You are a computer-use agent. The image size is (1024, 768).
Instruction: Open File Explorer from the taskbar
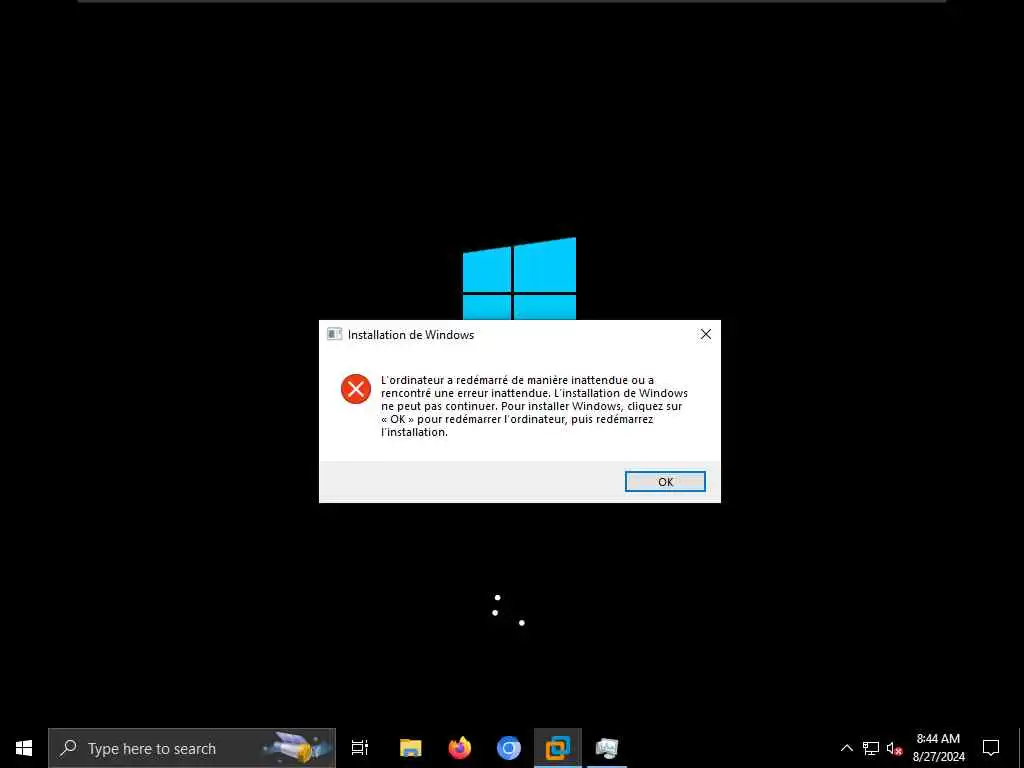click(411, 748)
